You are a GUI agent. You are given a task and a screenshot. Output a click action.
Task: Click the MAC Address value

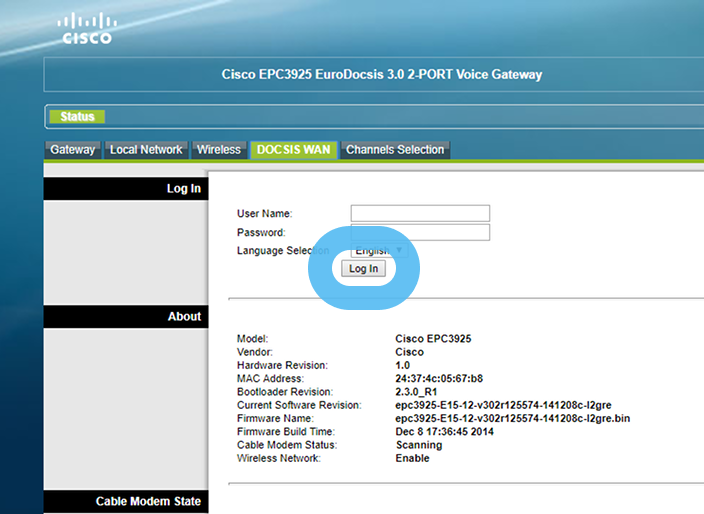click(439, 379)
